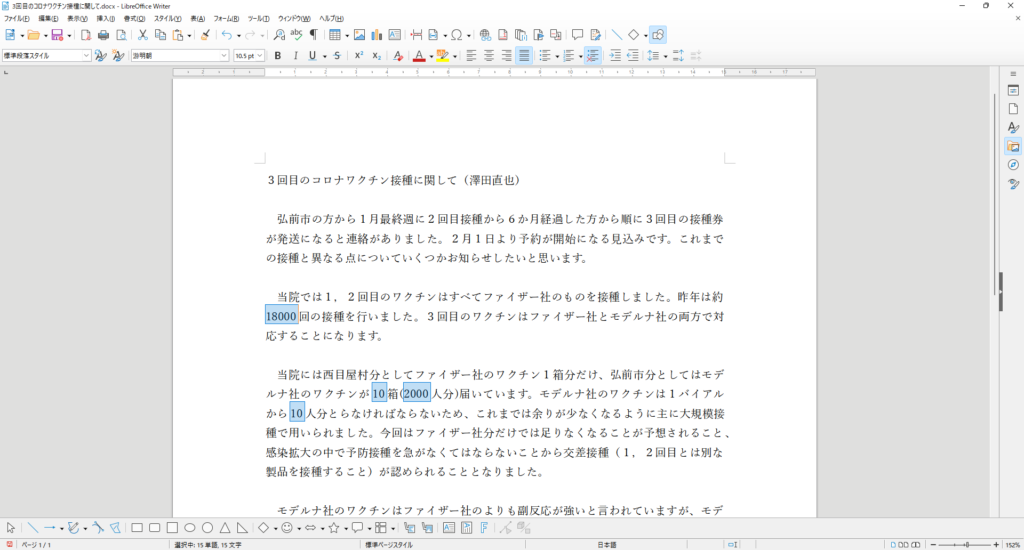1024x550 pixels.
Task: Open ツール(T) menu
Action: click(x=258, y=19)
